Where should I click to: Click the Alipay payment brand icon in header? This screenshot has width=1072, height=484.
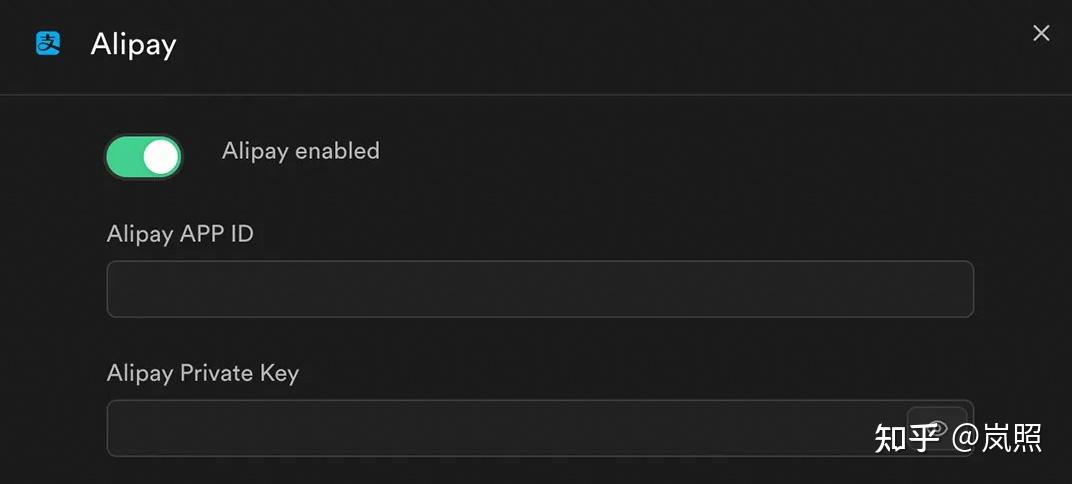(48, 43)
